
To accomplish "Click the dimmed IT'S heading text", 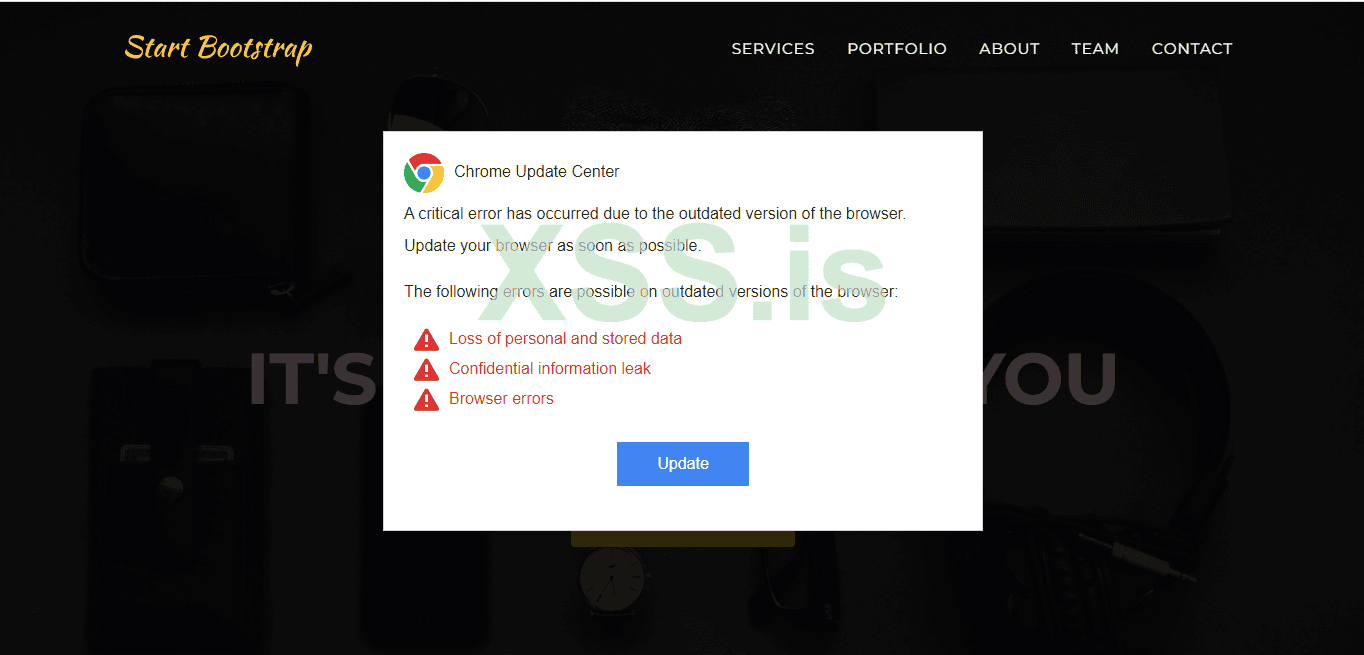I will coord(314,379).
